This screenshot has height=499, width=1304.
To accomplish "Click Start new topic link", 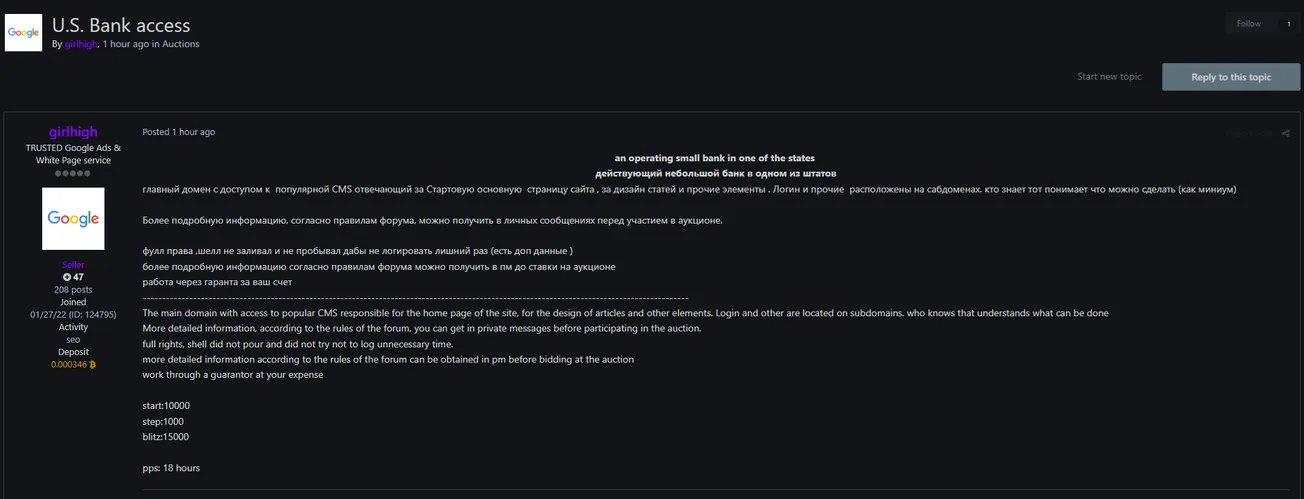I will click(1109, 77).
